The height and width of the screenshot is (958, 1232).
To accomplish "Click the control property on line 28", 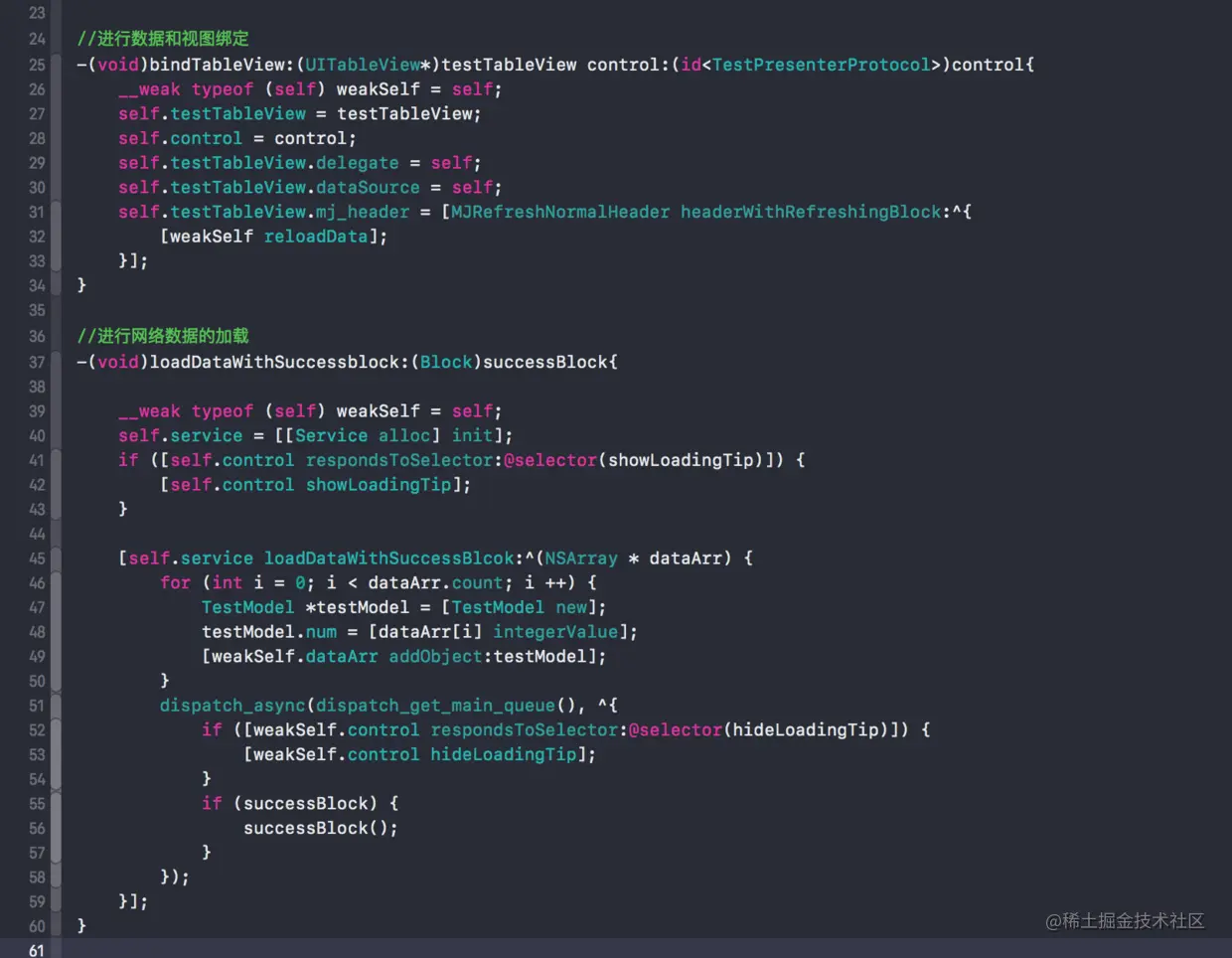I will (x=206, y=139).
